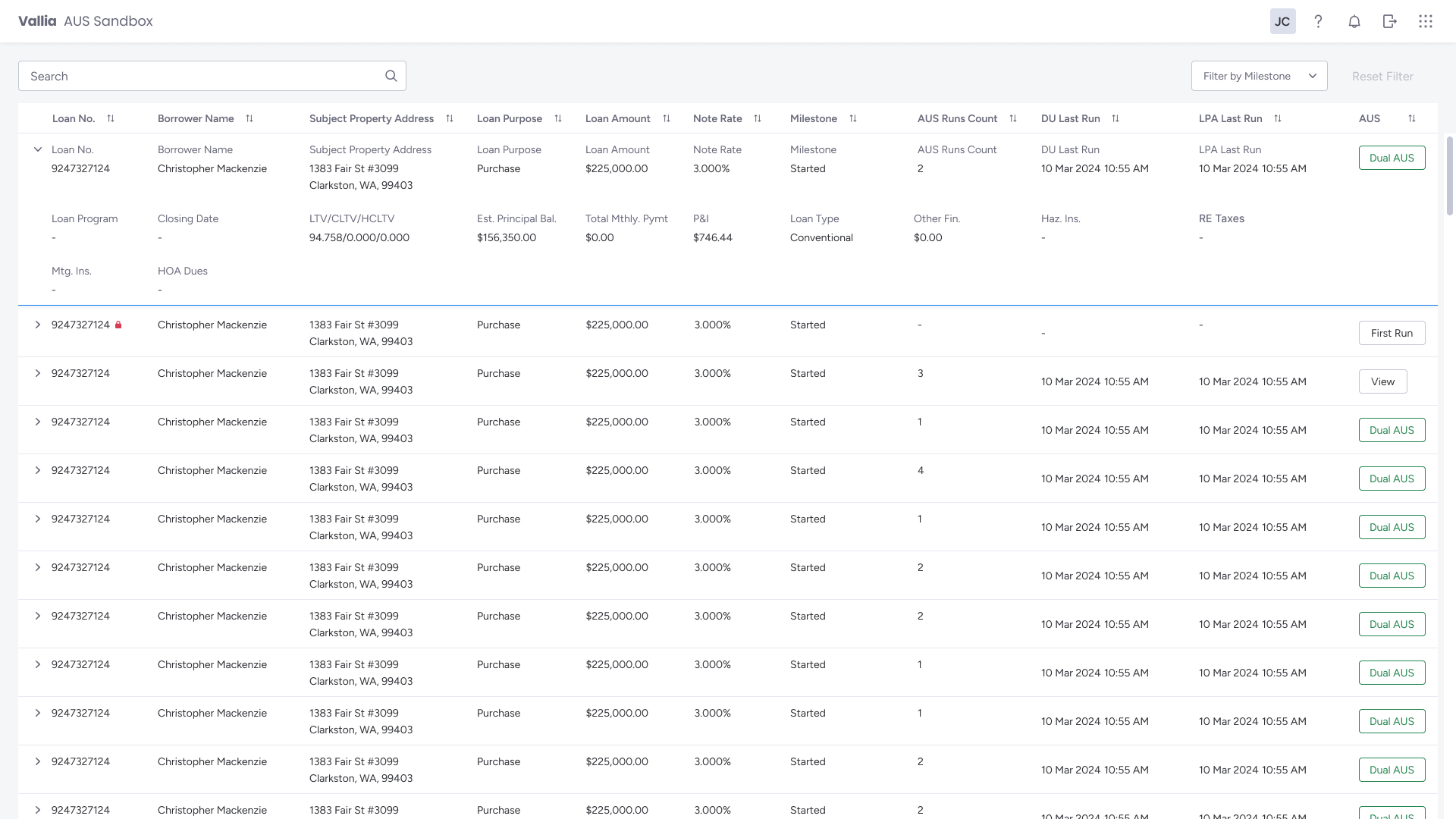Sort by LPA Last Run icon

(1278, 118)
